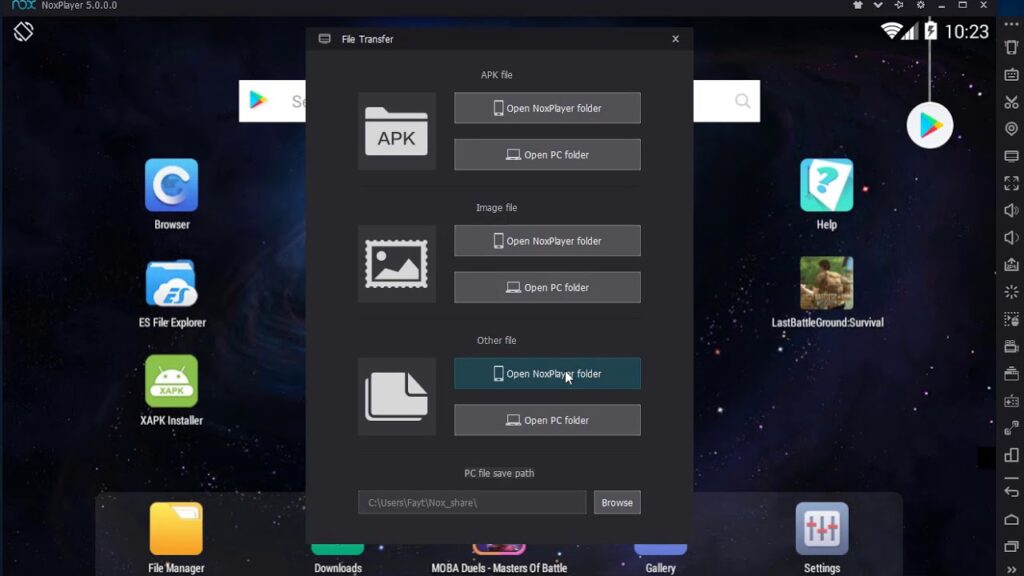Click the diagonal arrows sidebar icon
Screen dimensions: 1024x576
(x=1011, y=428)
